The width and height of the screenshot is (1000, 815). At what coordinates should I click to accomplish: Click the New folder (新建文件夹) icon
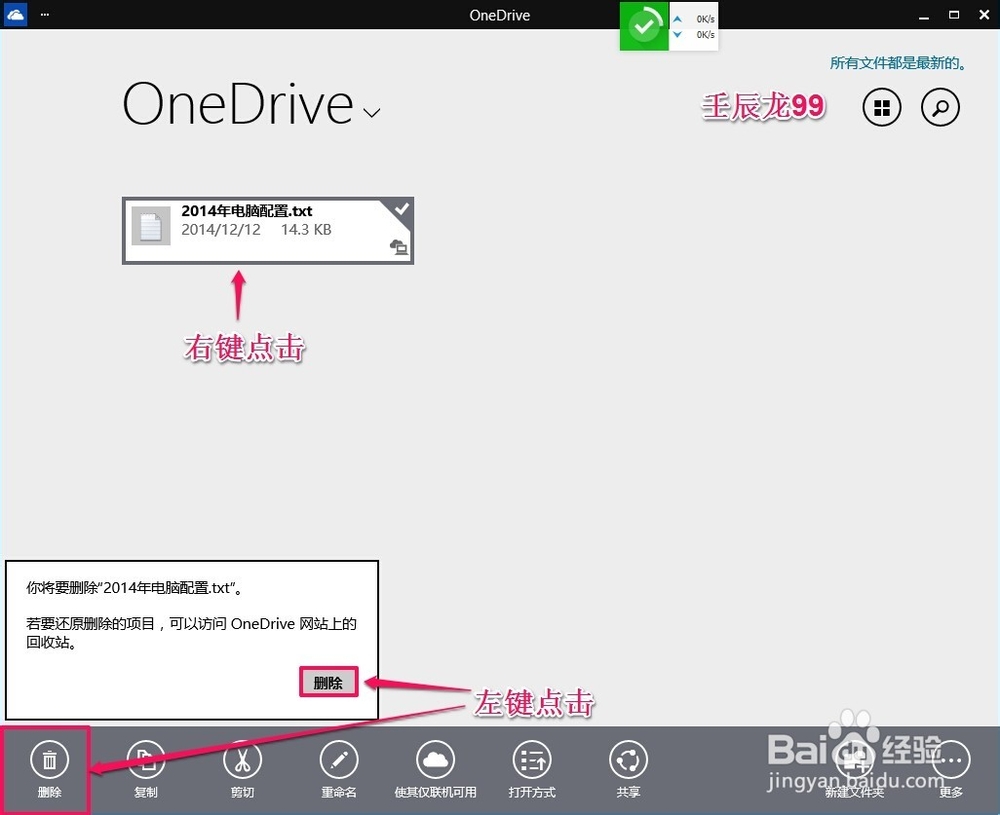[x=855, y=760]
